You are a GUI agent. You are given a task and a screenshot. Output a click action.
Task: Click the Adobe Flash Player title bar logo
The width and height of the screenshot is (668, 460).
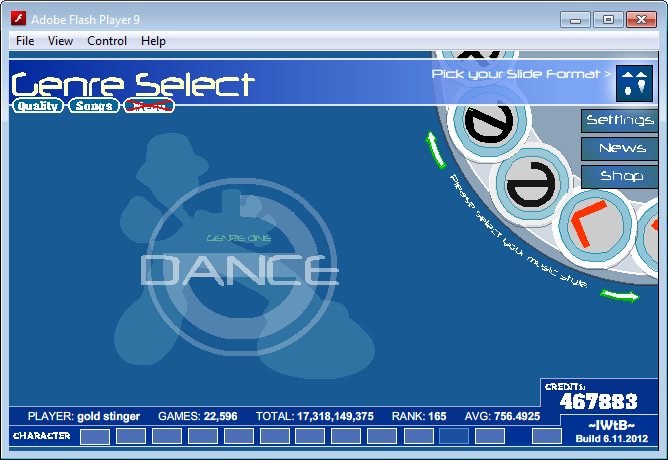[18, 19]
